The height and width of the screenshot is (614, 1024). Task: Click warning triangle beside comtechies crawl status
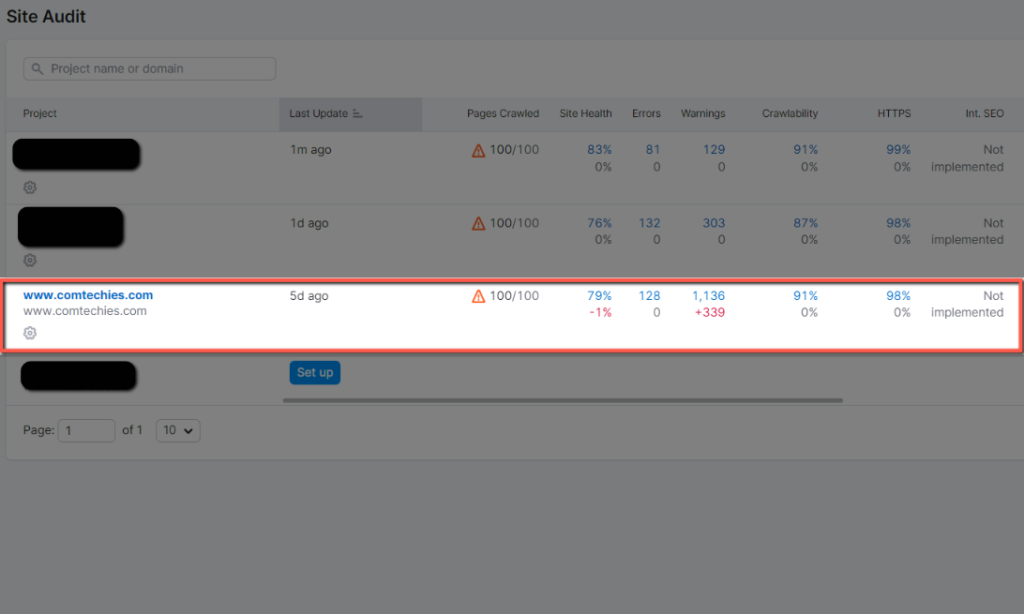478,295
